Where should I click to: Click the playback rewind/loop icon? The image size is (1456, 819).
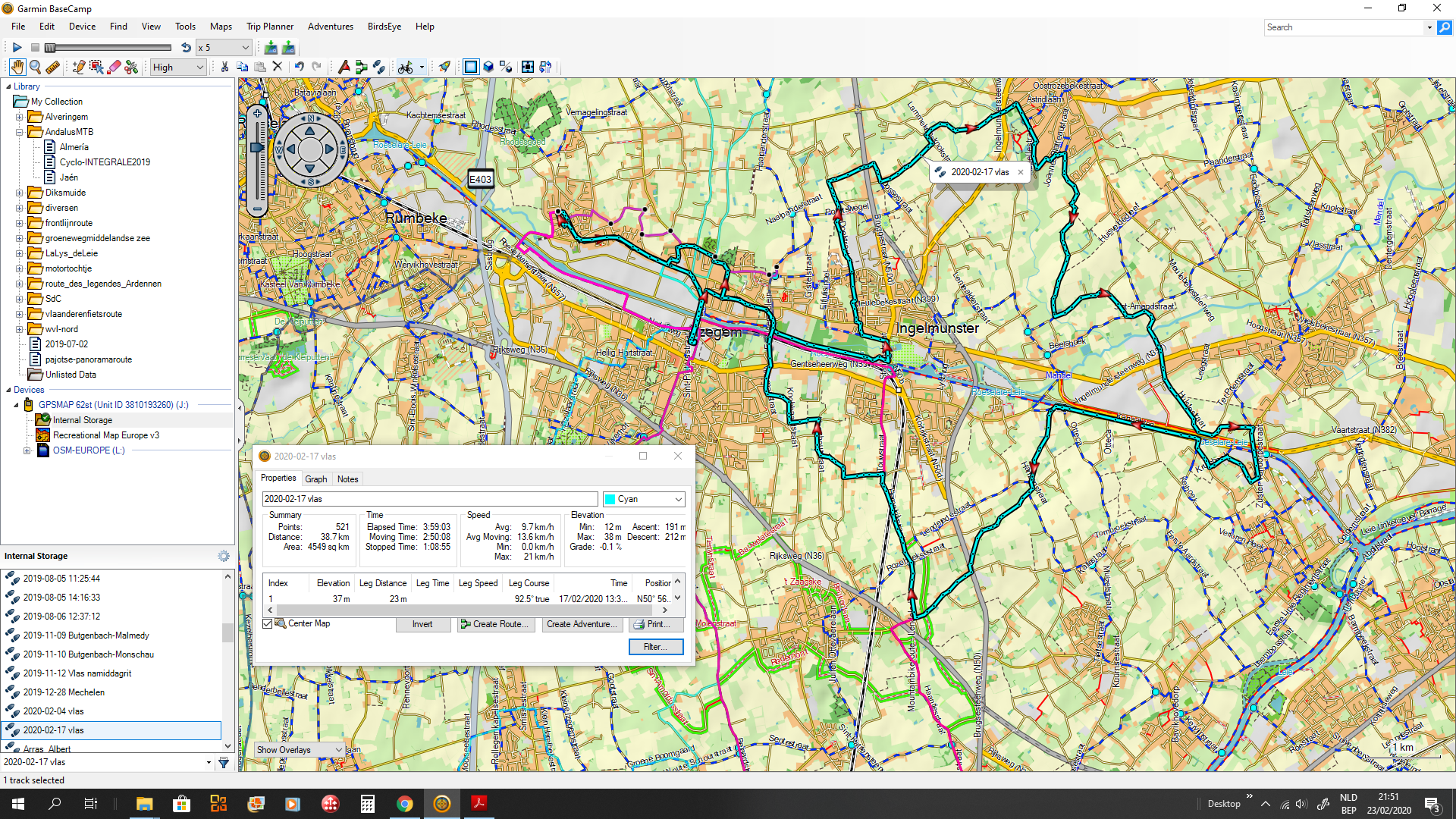tap(186, 47)
